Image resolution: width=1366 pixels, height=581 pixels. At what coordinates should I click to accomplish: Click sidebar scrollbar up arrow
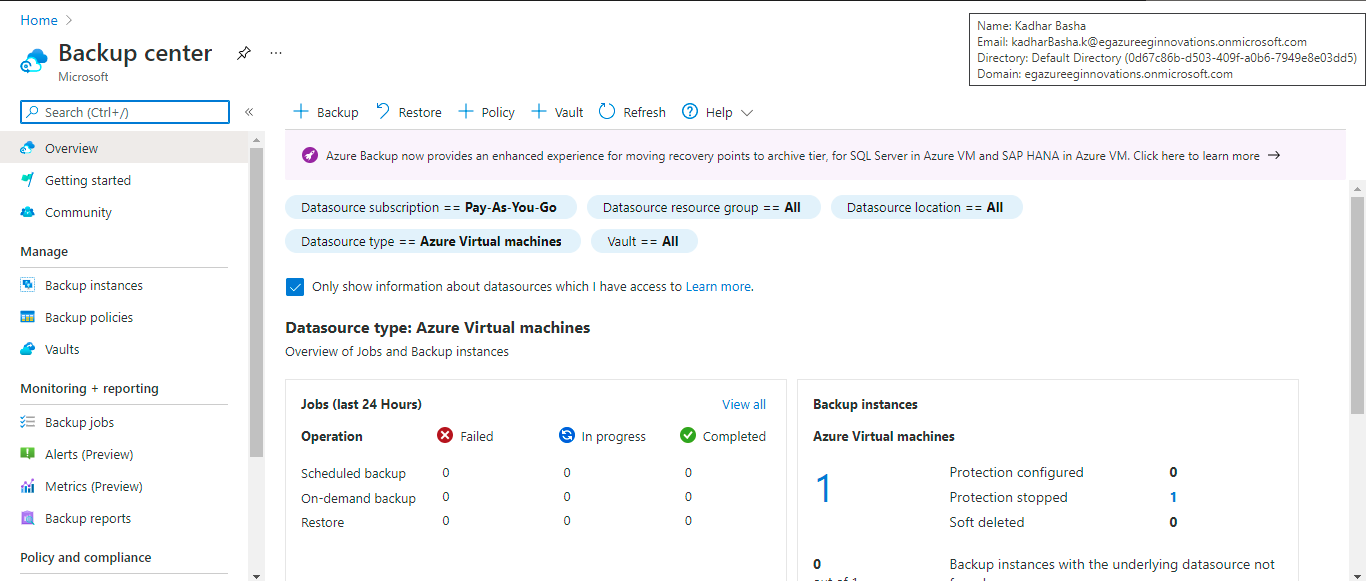[x=256, y=140]
